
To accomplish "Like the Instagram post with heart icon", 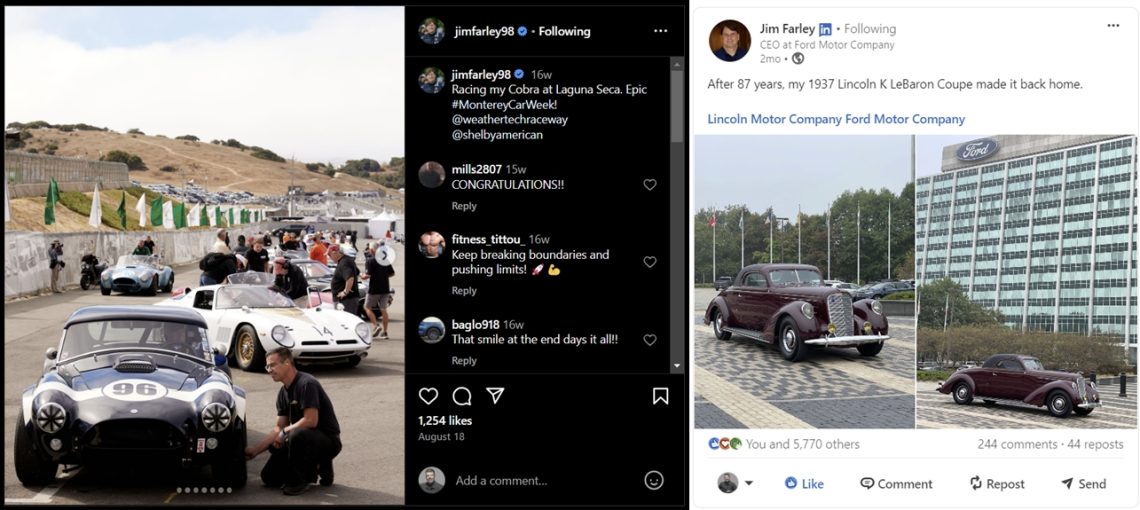I will [x=428, y=396].
